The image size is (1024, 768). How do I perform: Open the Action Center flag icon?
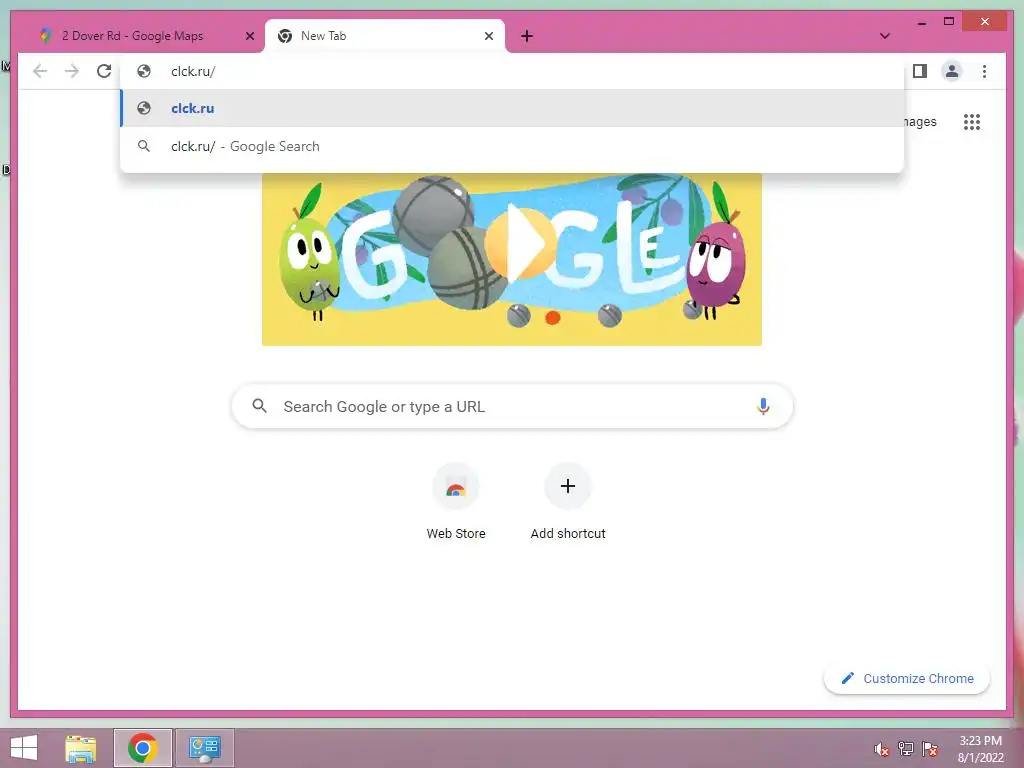[x=929, y=749]
